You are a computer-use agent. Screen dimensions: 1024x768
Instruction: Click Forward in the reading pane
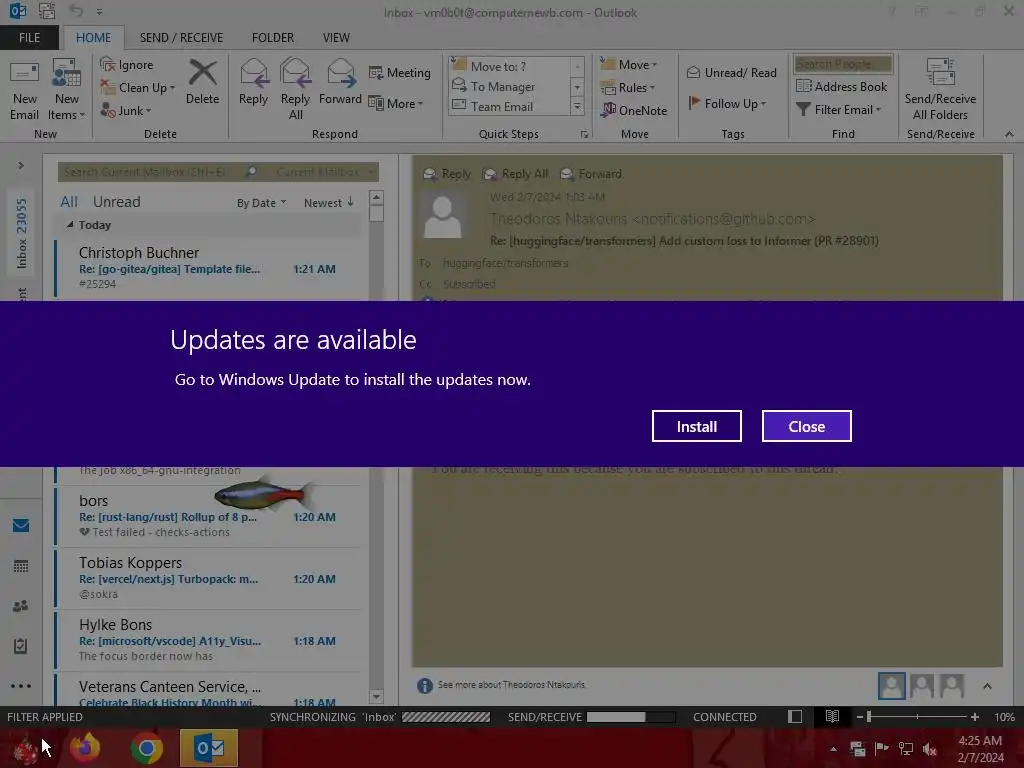[591, 174]
